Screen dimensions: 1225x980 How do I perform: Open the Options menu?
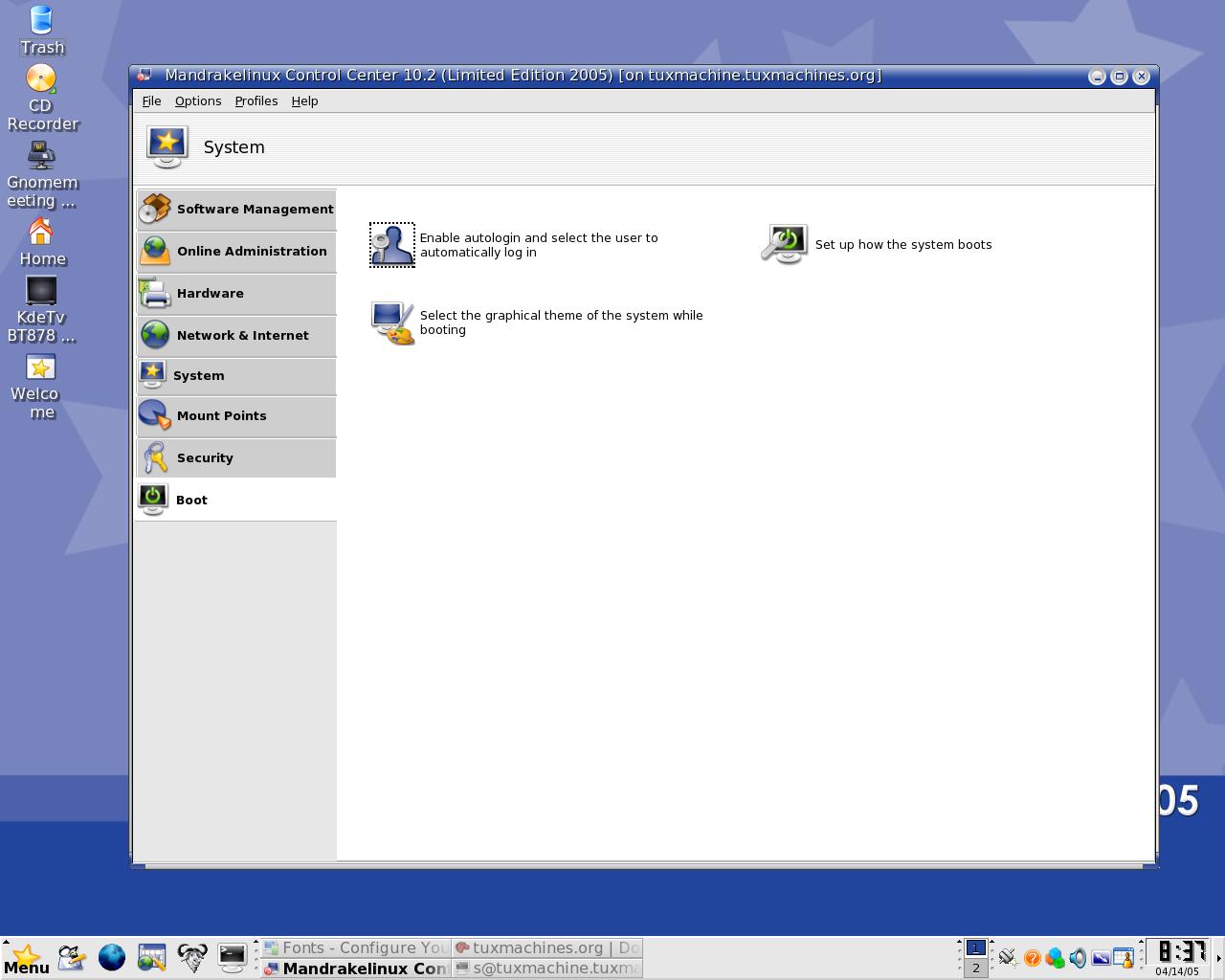[198, 100]
